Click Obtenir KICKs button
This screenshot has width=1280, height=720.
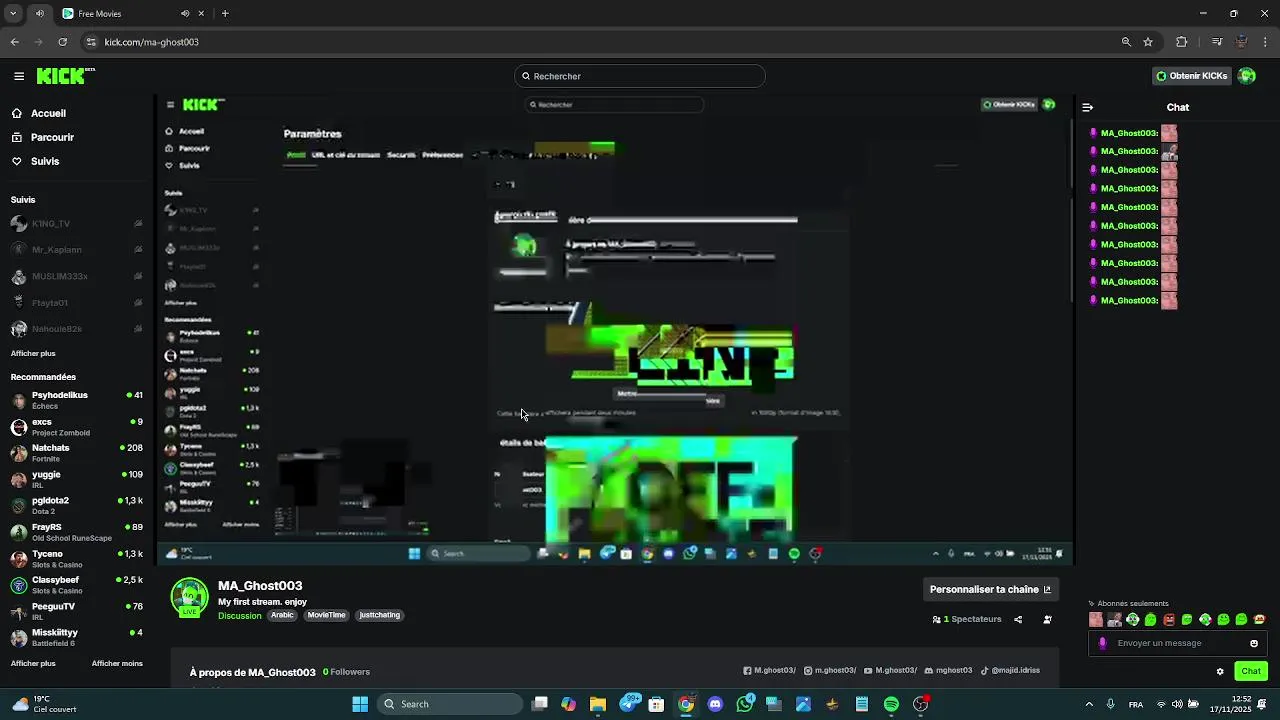1191,76
